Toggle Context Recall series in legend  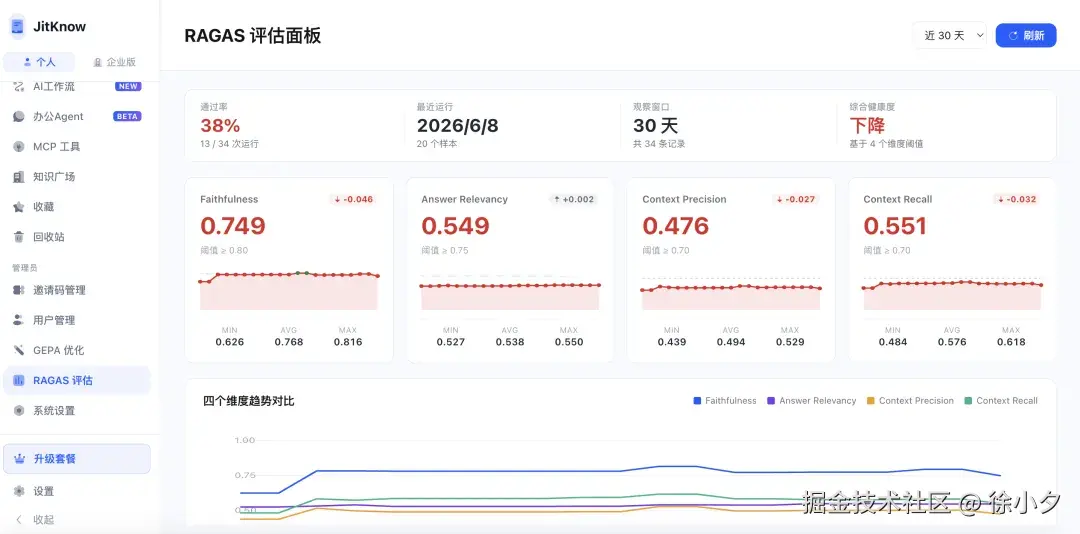(1001, 401)
